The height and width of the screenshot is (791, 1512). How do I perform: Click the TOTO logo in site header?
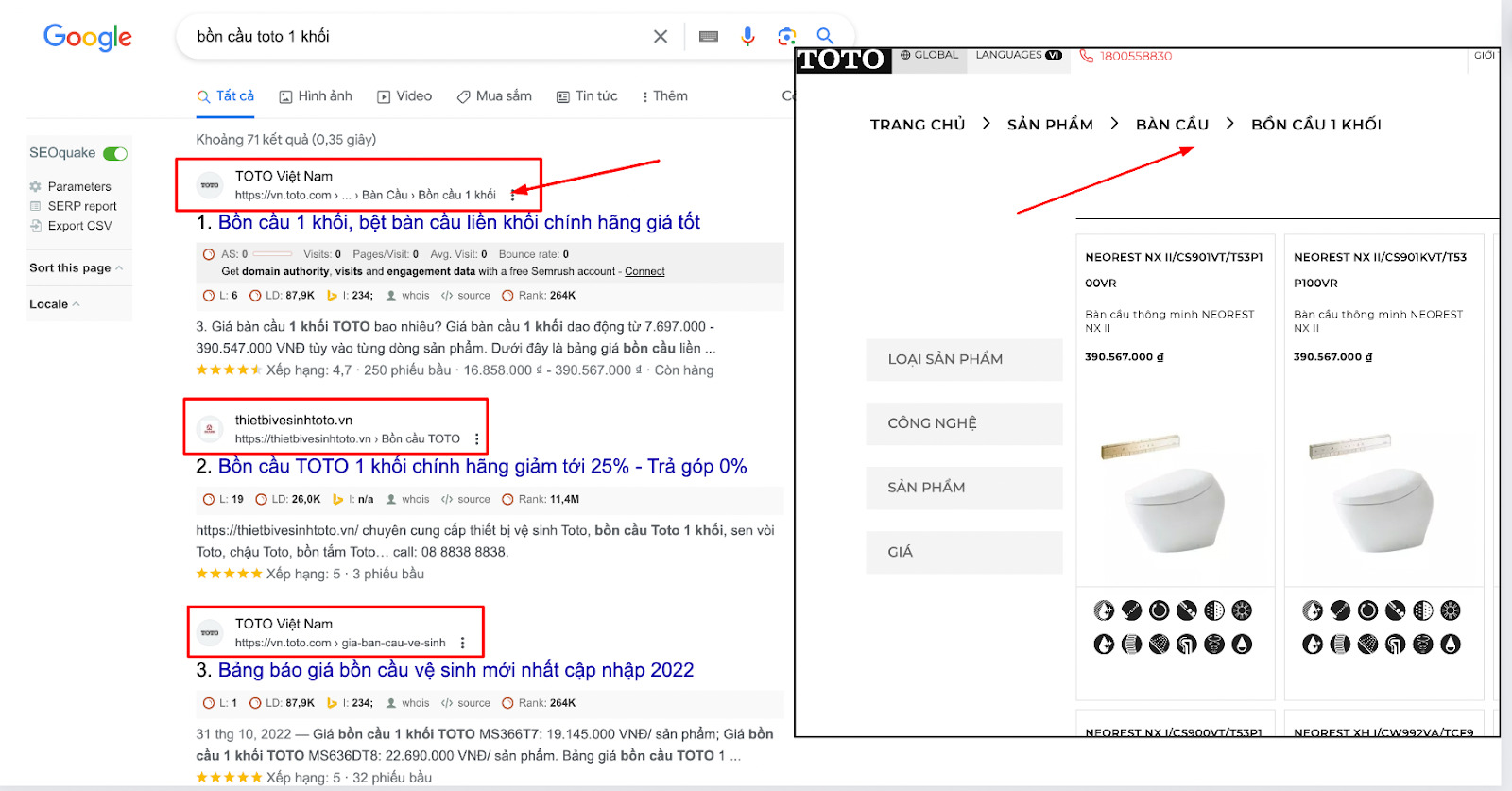(x=841, y=60)
